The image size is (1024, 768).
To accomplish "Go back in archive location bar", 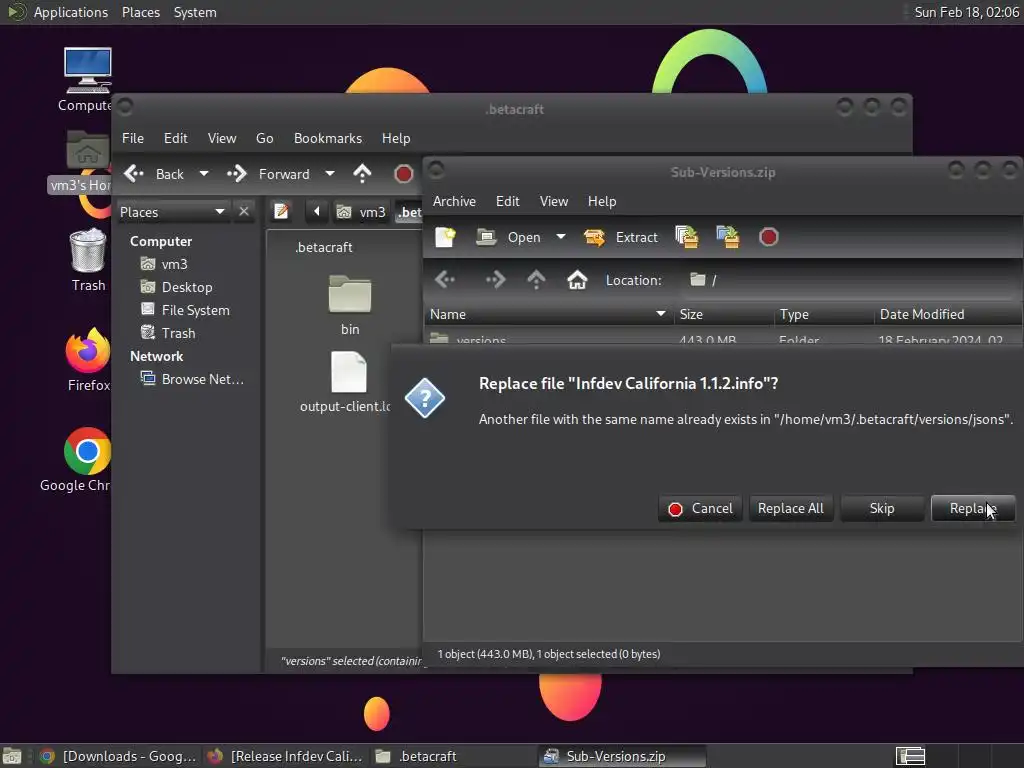I will [445, 280].
